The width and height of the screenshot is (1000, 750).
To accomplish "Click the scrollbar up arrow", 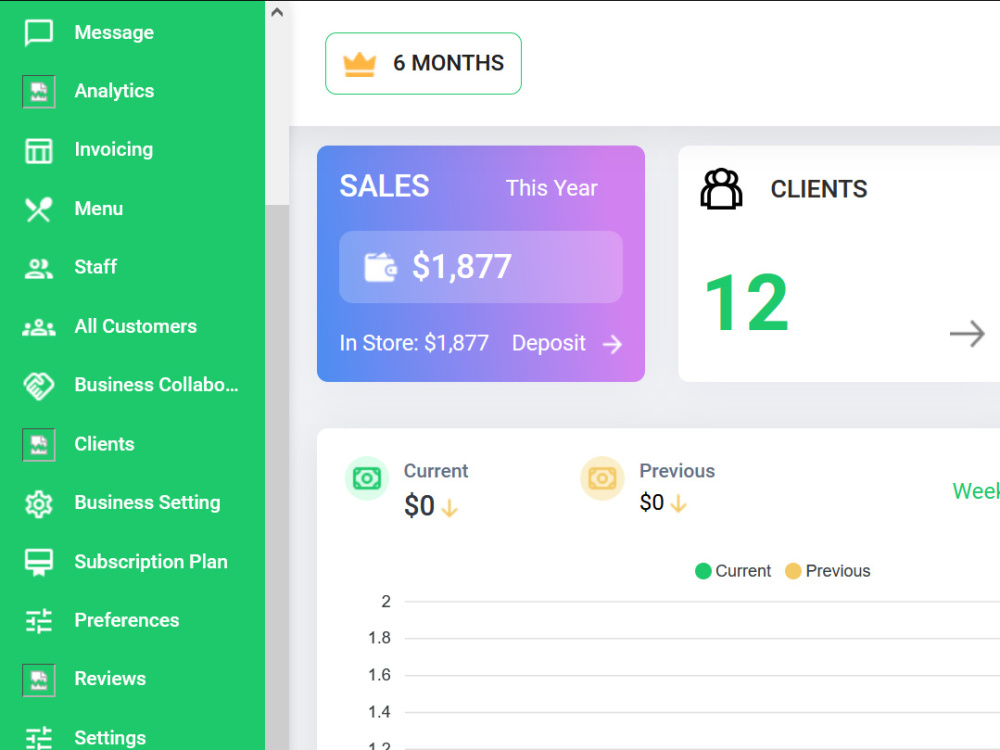I will click(277, 11).
